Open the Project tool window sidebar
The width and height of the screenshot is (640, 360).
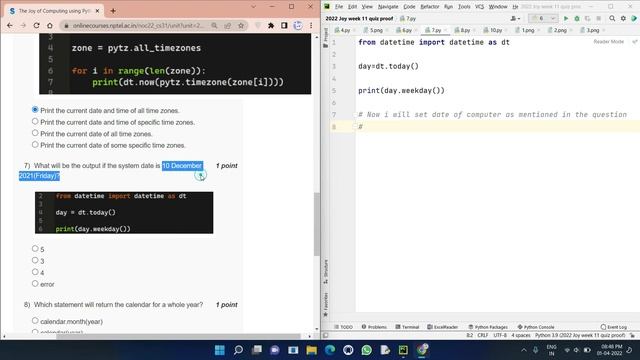pos(325,38)
